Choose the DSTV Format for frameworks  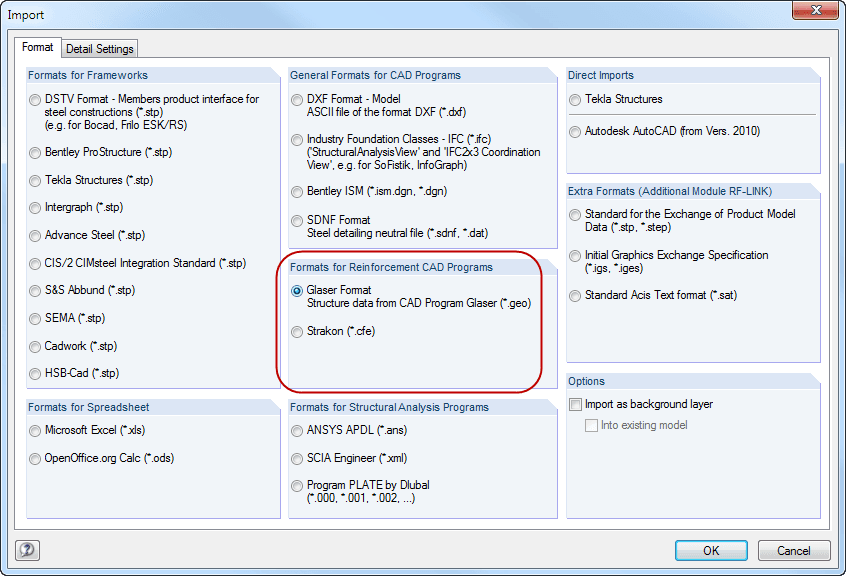click(x=34, y=99)
